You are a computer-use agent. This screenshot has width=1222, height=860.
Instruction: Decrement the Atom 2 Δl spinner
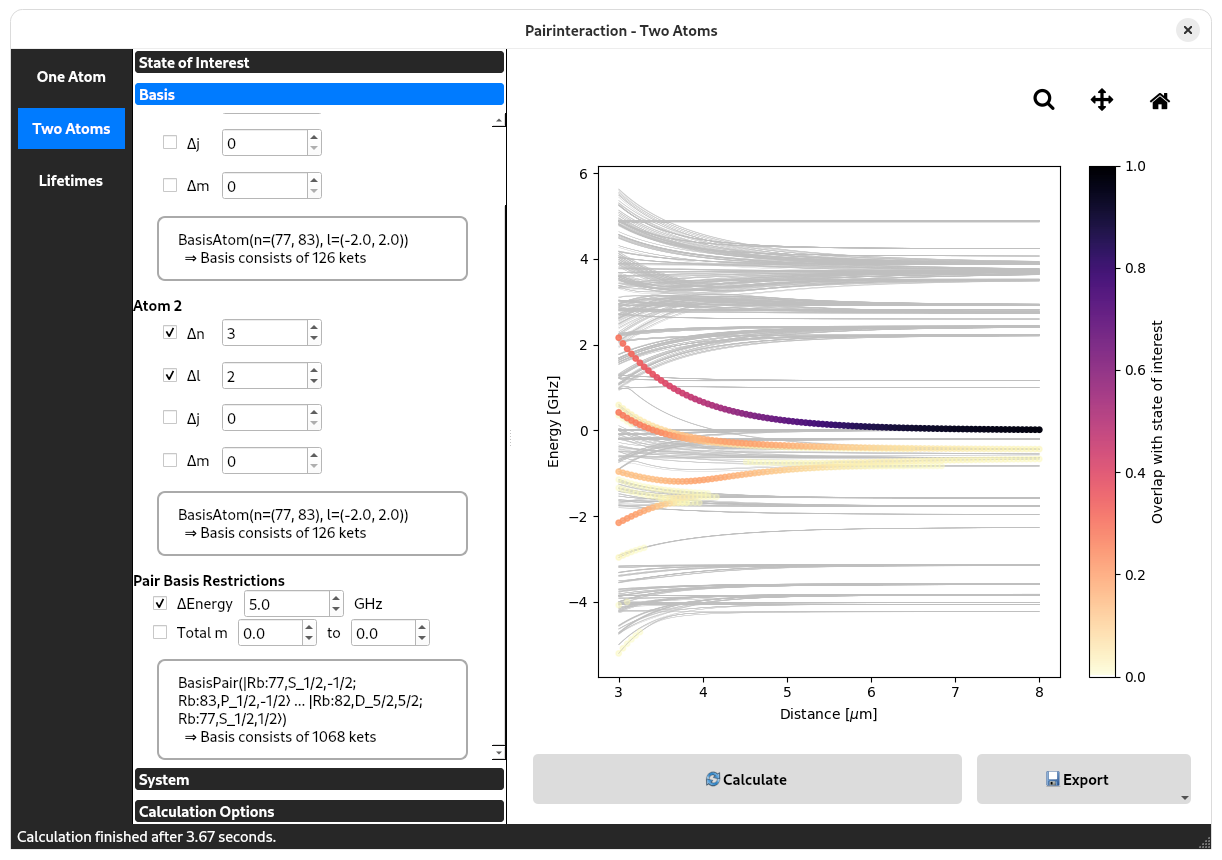(x=314, y=381)
